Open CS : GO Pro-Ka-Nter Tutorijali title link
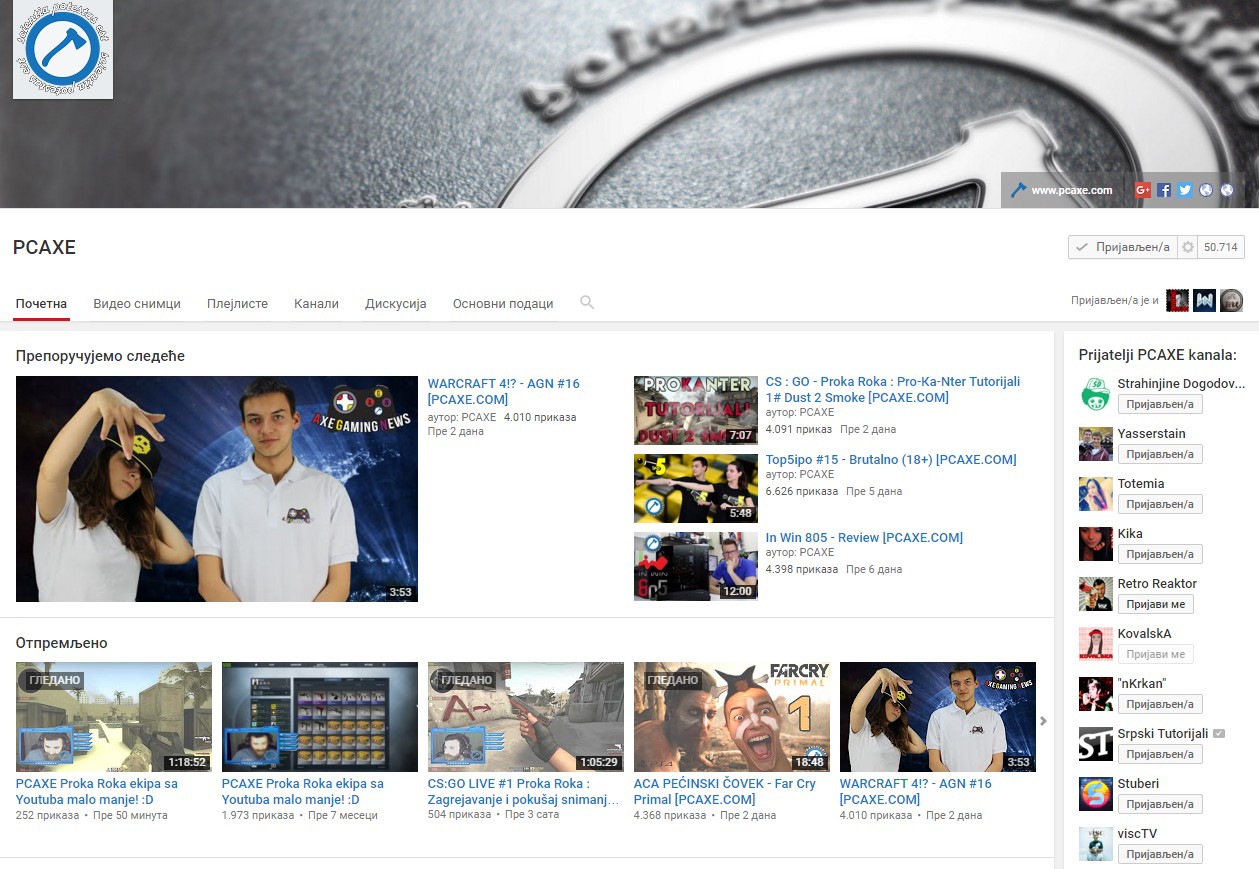The width and height of the screenshot is (1259, 869). (893, 390)
